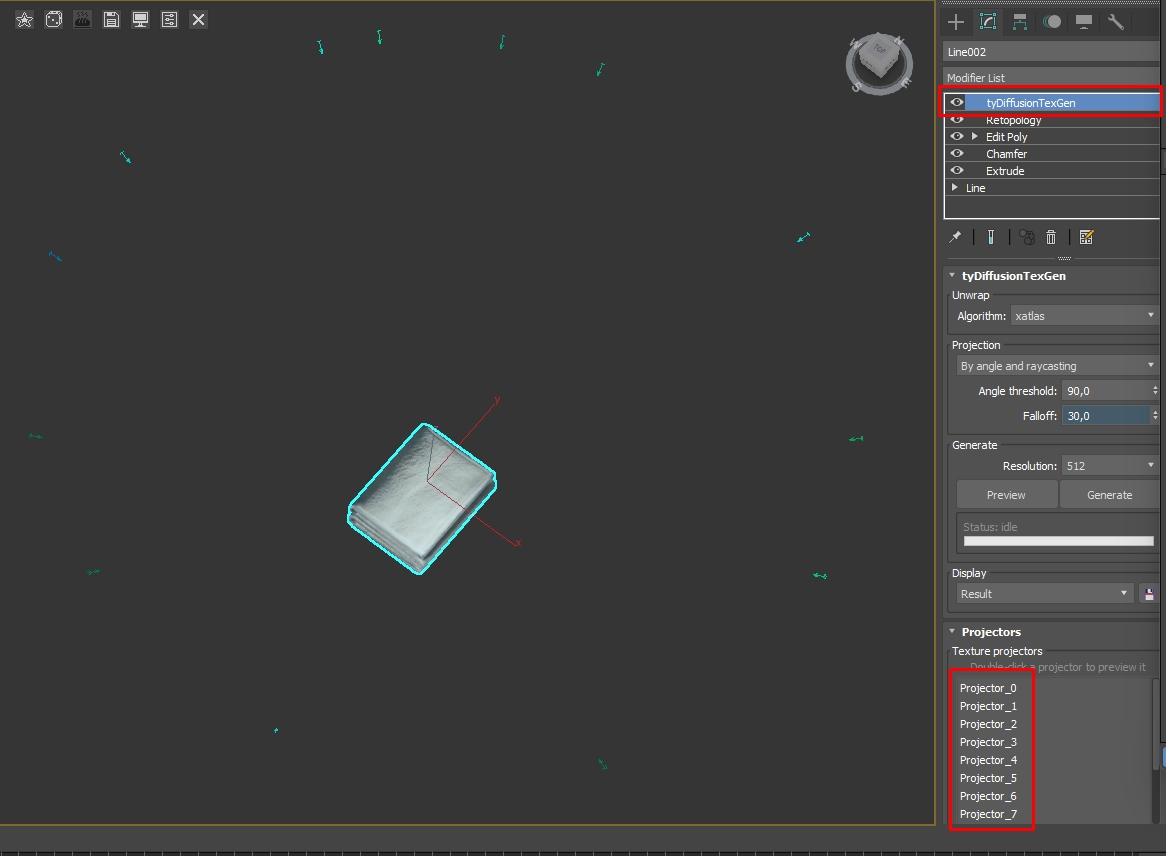Viewport: 1166px width, 856px height.
Task: Expand the Edit Poly modifier sub-levels
Action: pyautogui.click(x=974, y=137)
